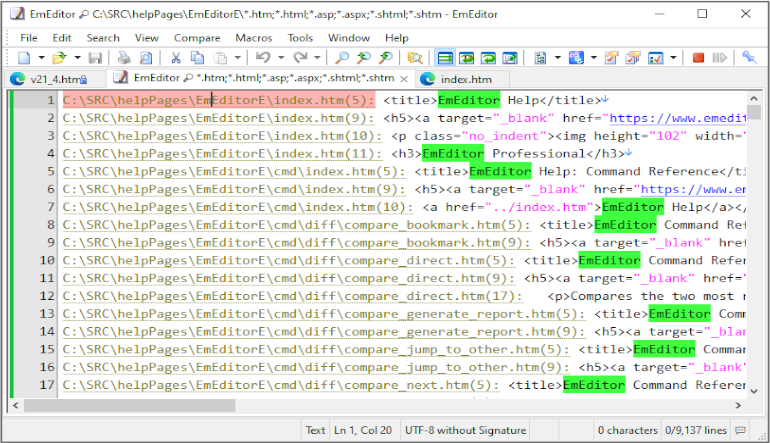Open the checklist icon dropdown arrow

coord(673,58)
